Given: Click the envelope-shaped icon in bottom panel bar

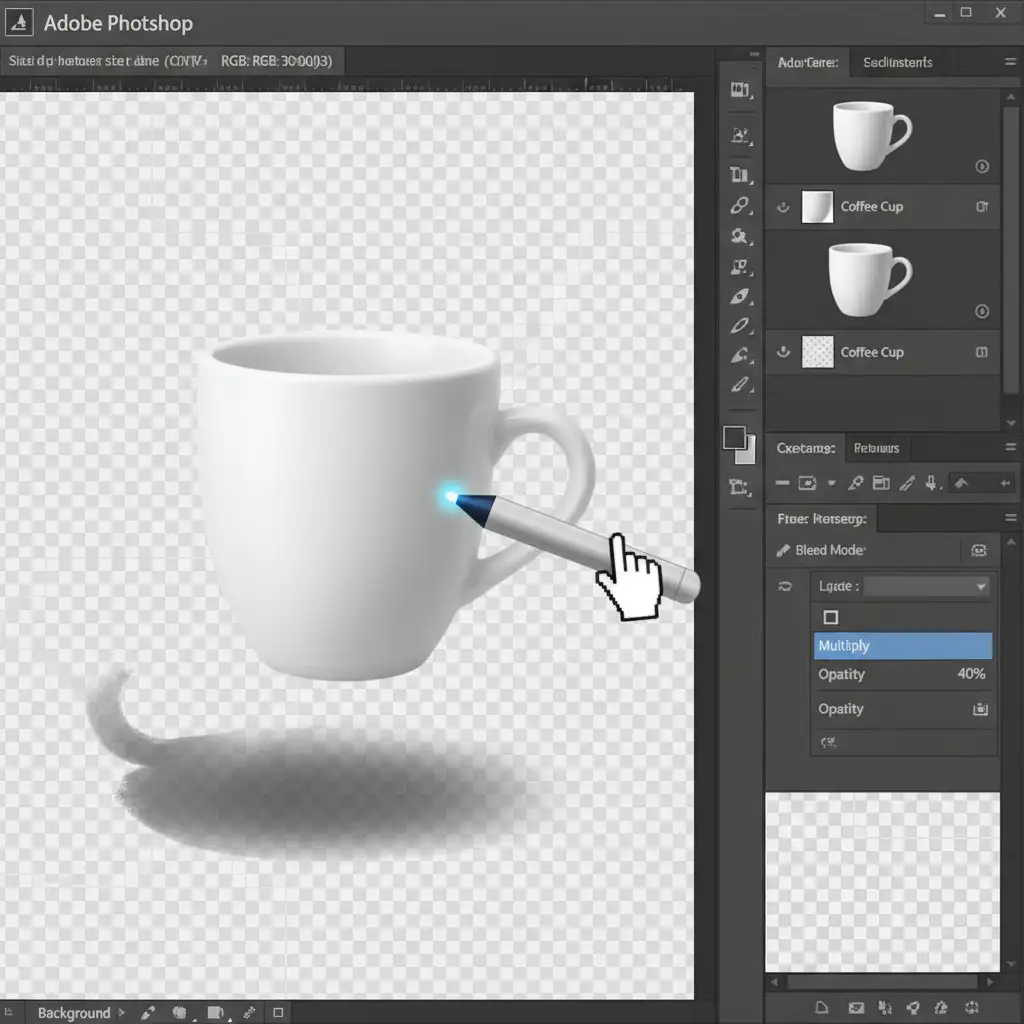Looking at the screenshot, I should [x=856, y=1008].
